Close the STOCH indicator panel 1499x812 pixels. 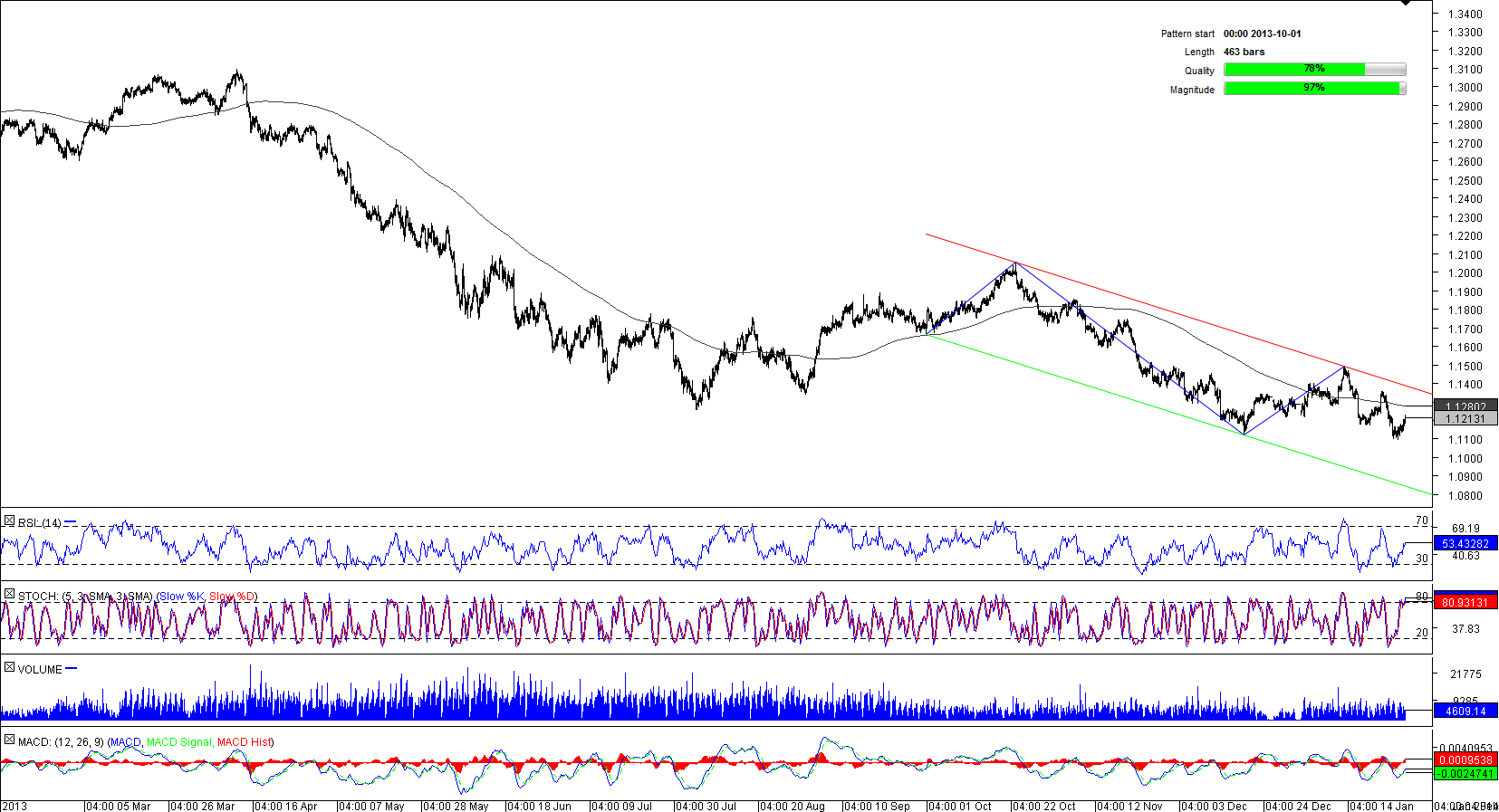9,595
